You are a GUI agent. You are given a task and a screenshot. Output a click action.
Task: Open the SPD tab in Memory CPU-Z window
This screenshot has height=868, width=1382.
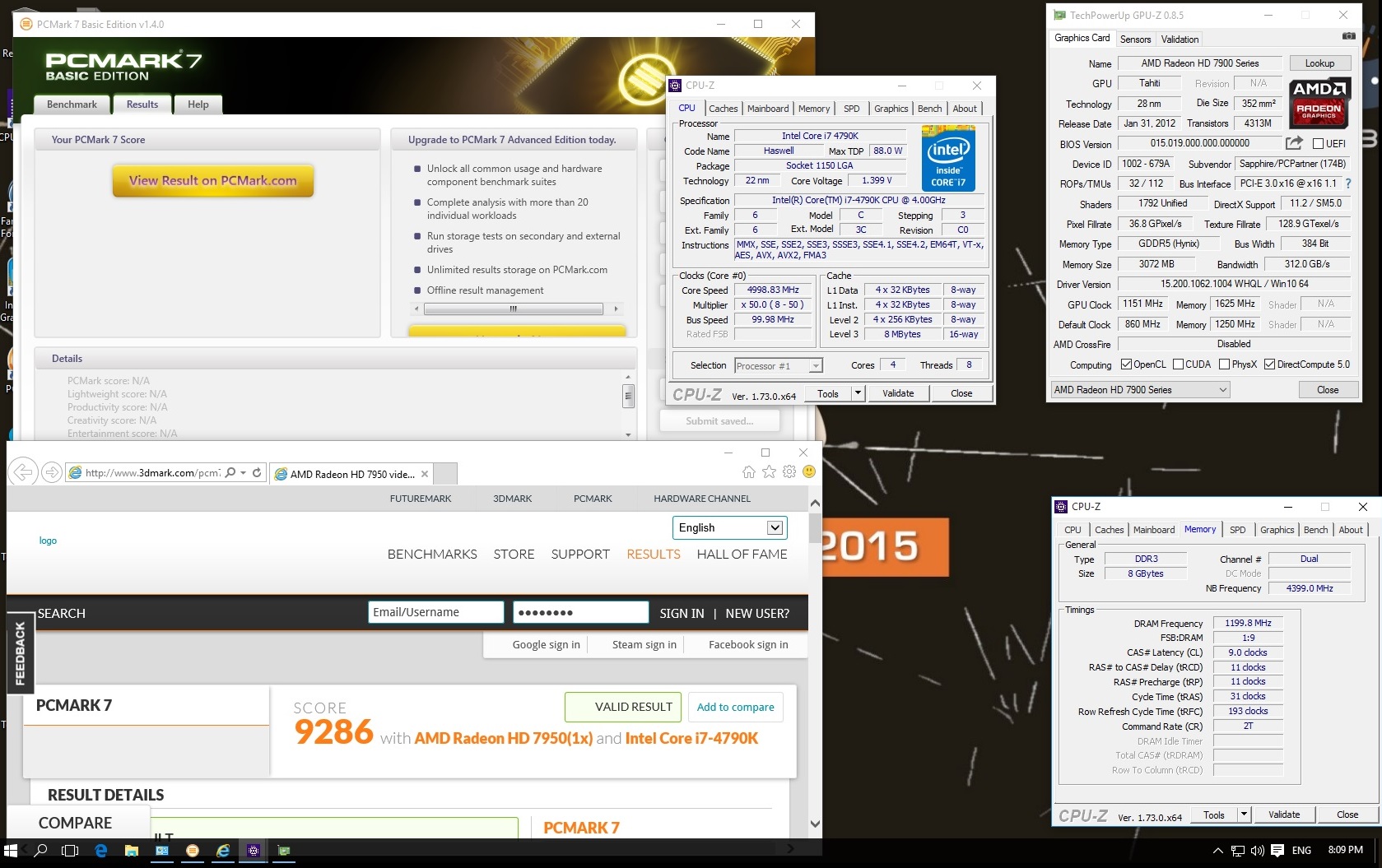(1237, 530)
